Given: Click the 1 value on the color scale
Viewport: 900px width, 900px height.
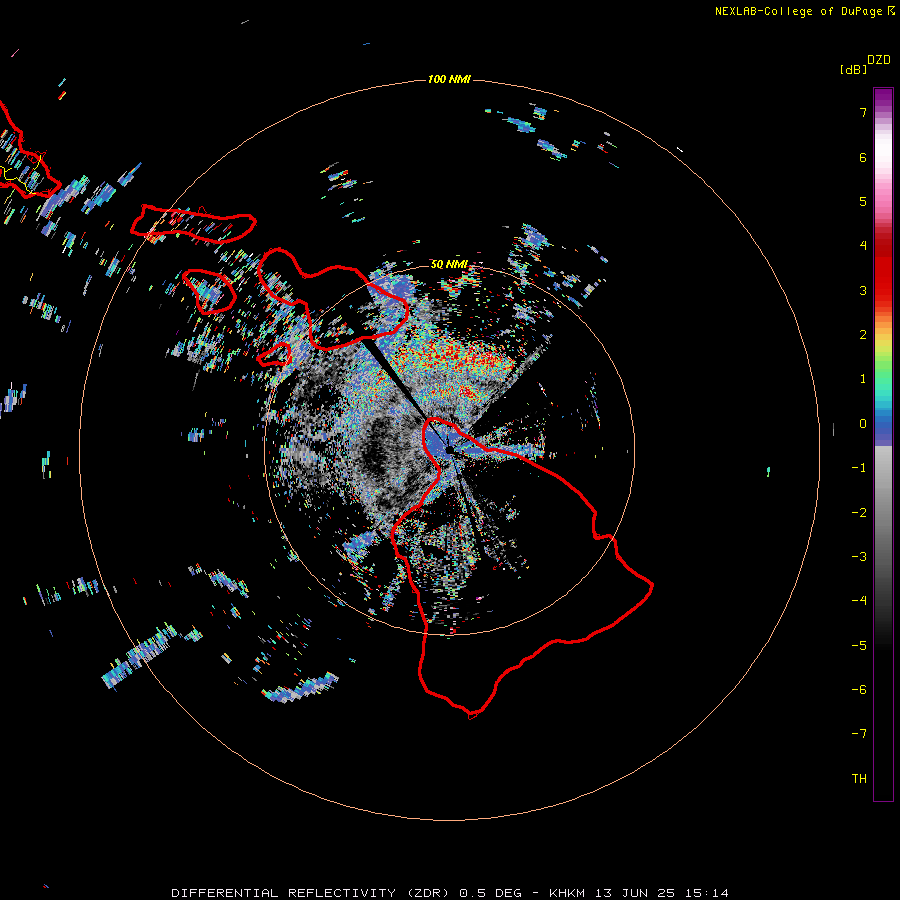Looking at the screenshot, I should click(x=863, y=379).
